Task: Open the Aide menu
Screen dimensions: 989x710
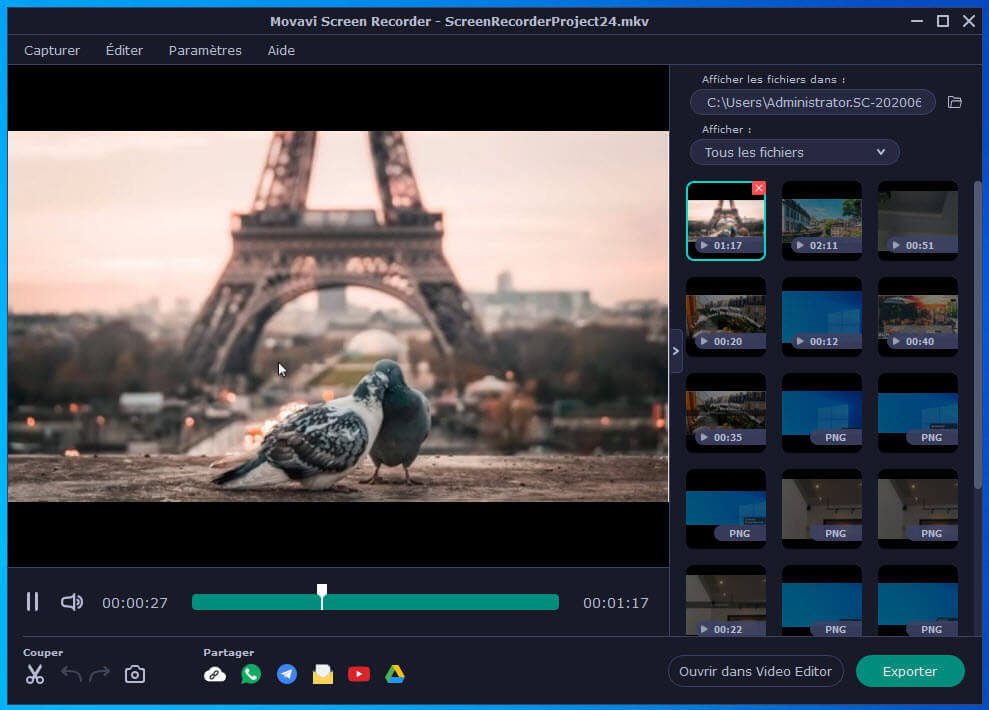Action: tap(281, 50)
